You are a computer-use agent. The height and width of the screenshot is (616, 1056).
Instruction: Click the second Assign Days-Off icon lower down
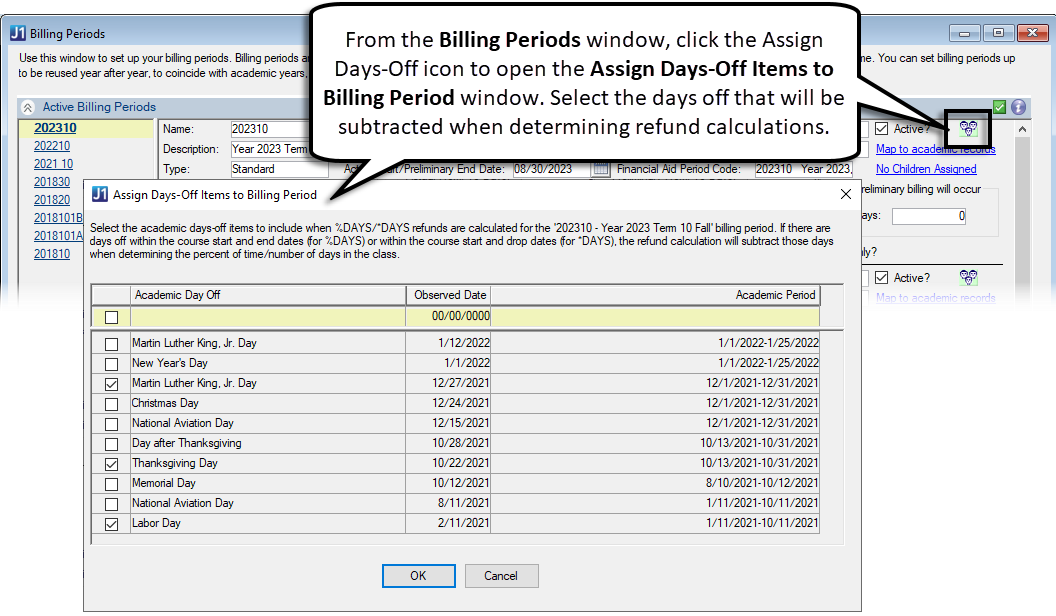click(x=968, y=277)
